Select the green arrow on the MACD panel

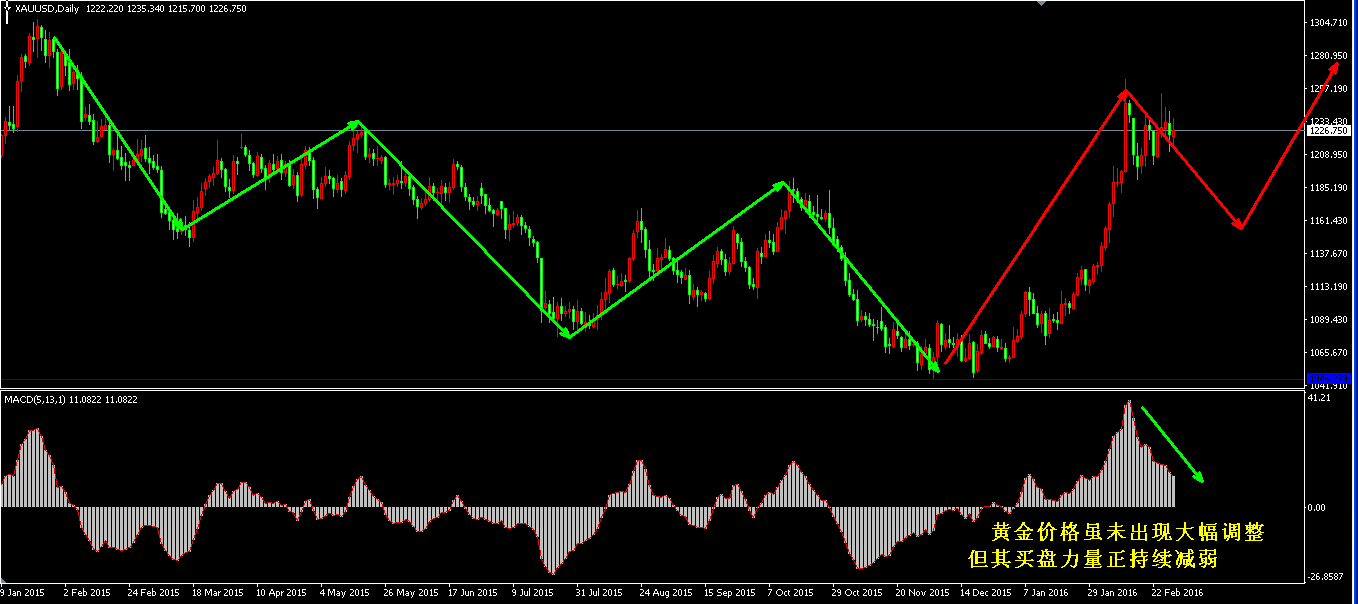pyautogui.click(x=1172, y=445)
